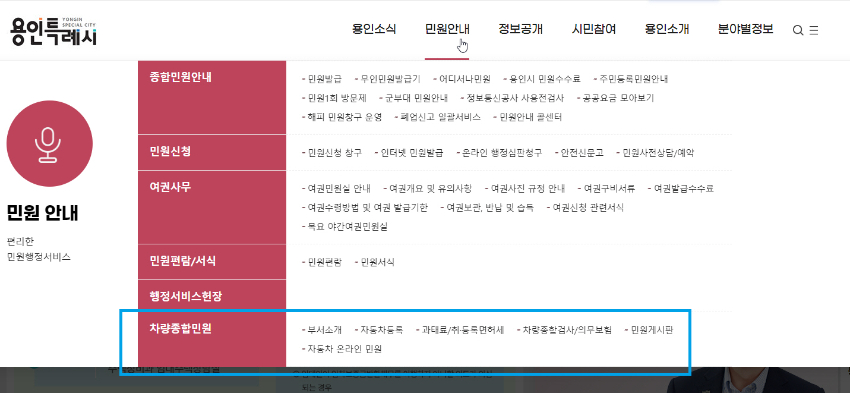
Task: Open the 여권민원실 안내 link
Action: pyautogui.click(x=339, y=189)
